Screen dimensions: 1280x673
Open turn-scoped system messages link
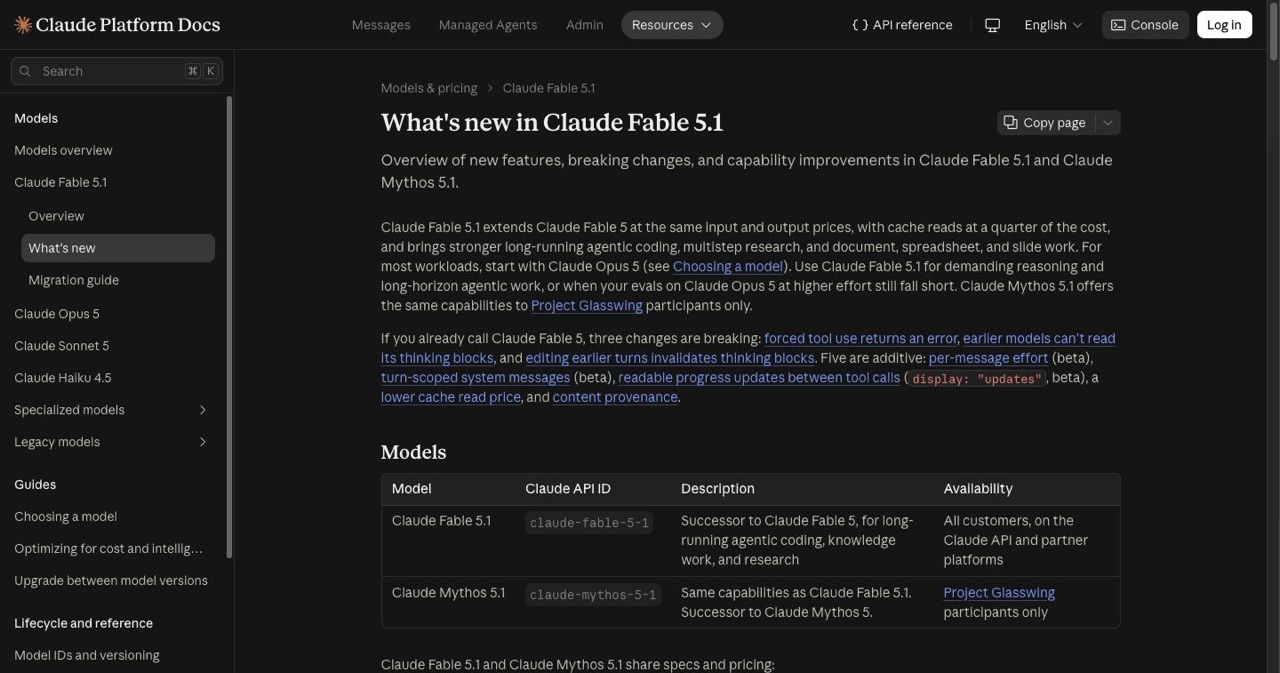point(475,378)
